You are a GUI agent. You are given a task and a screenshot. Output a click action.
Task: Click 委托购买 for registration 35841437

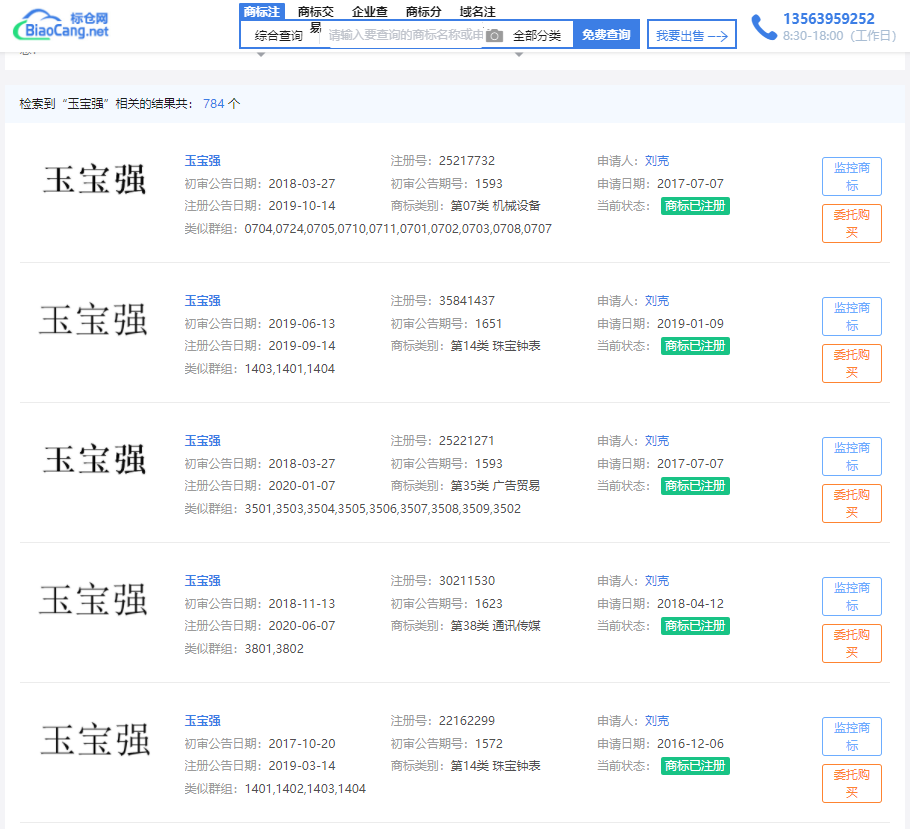[851, 364]
